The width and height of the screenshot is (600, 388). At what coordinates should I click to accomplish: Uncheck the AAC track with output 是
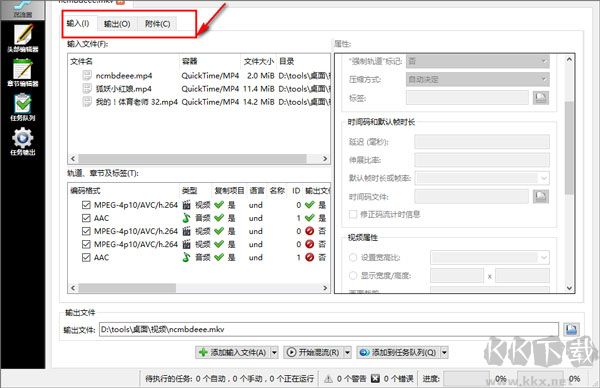pos(86,218)
